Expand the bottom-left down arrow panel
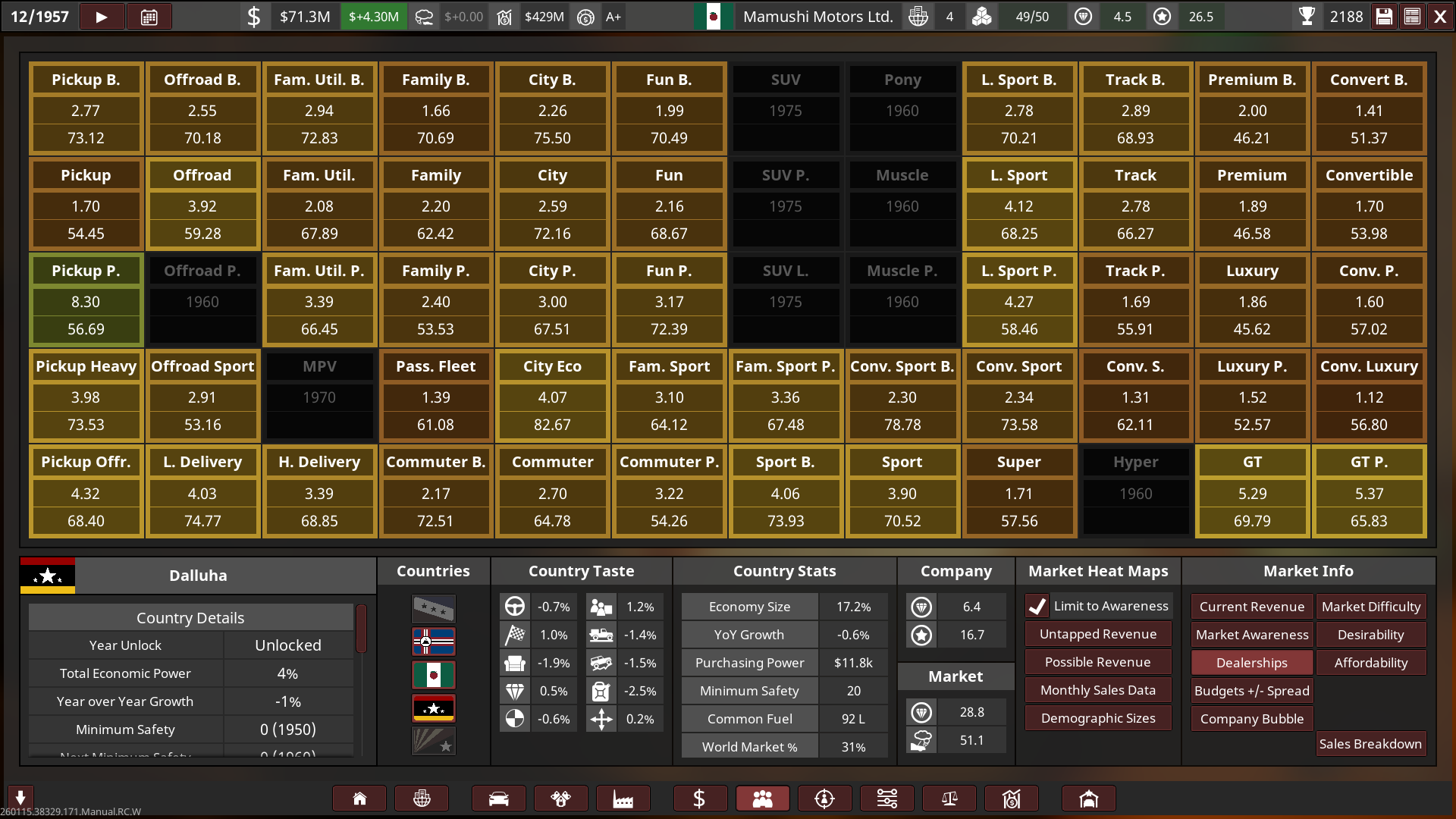 click(x=20, y=797)
